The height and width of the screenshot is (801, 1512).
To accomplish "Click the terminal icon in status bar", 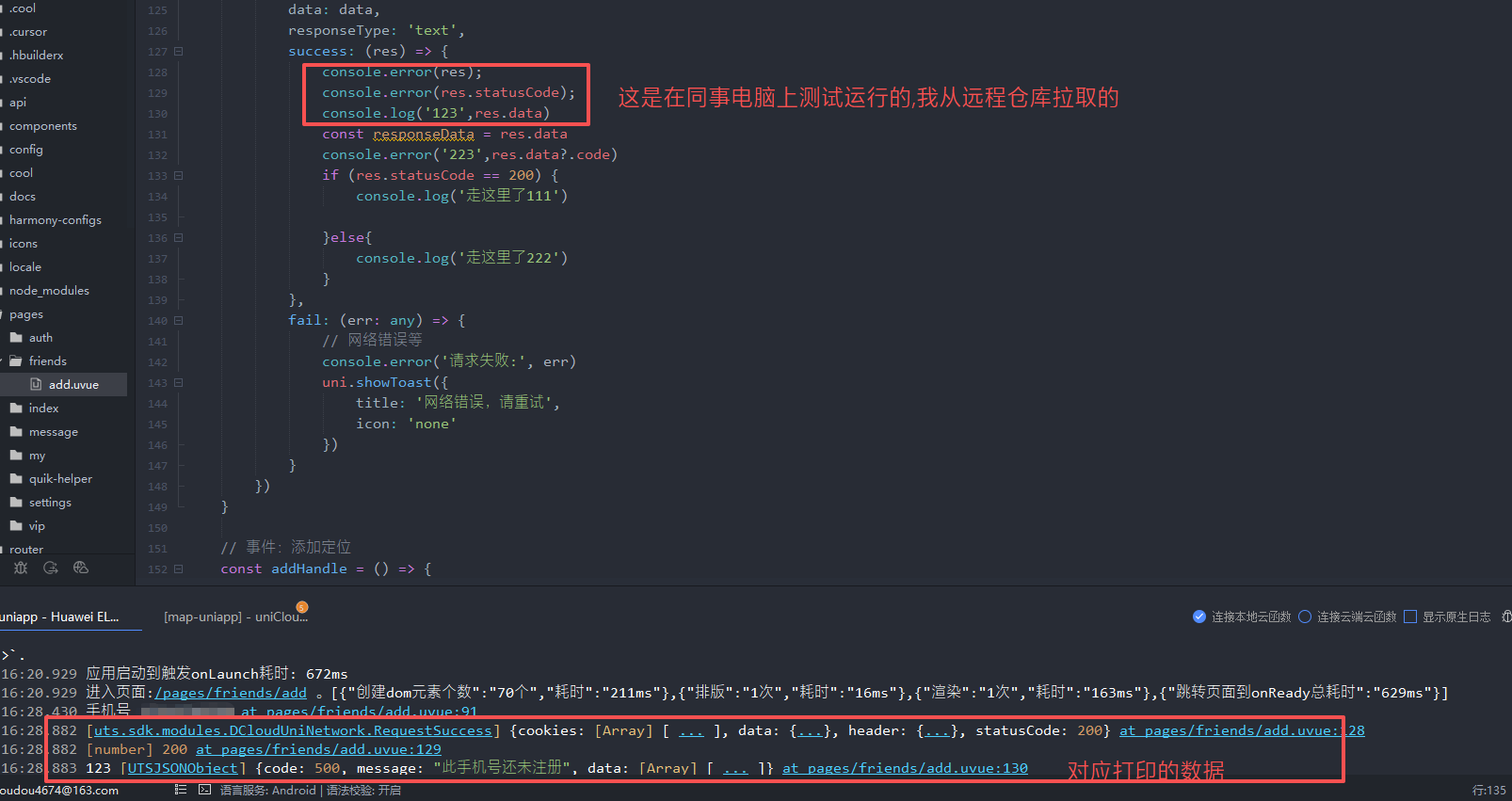I will pos(204,790).
